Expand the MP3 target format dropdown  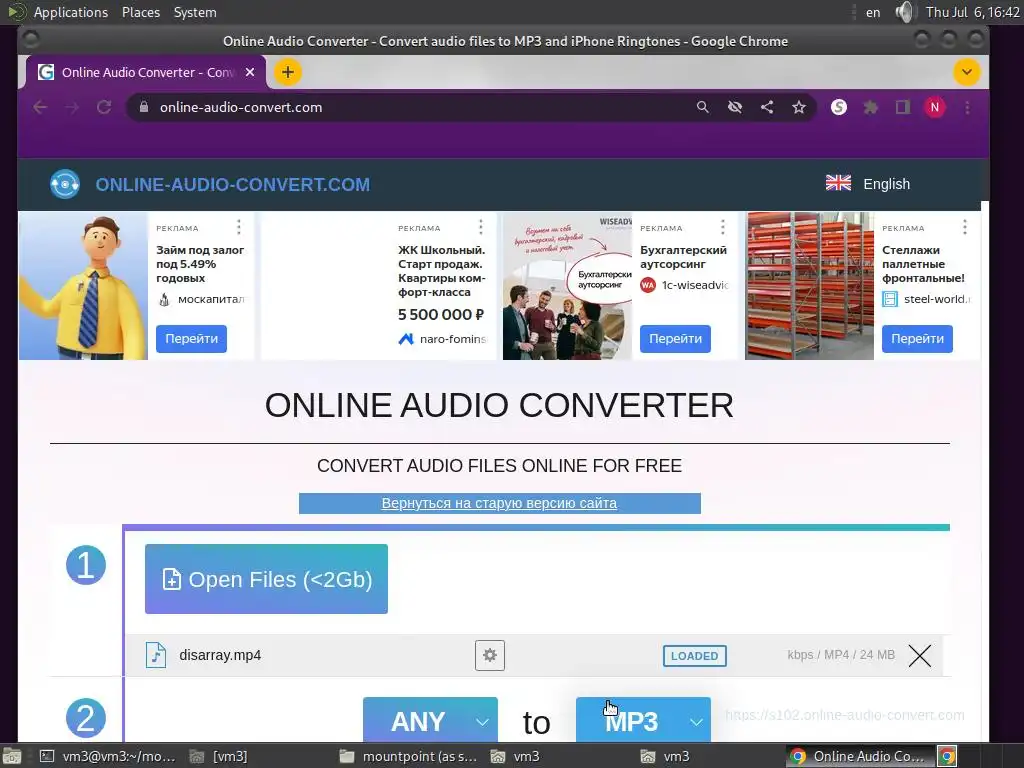click(643, 721)
